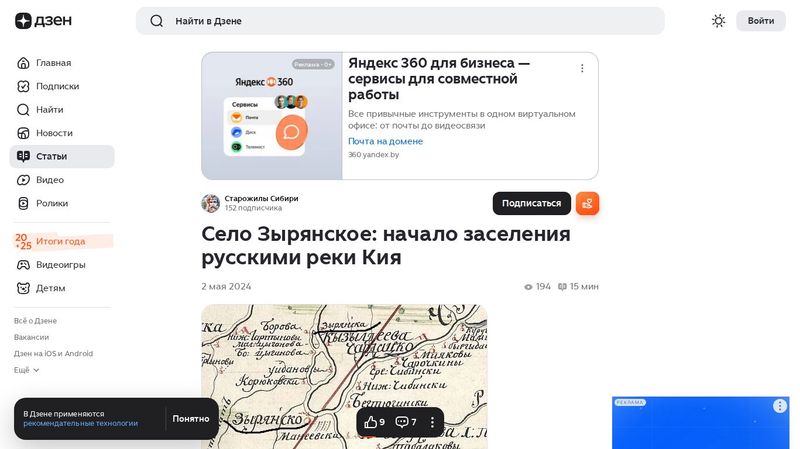Toggle the light/dark theme sun icon
The height and width of the screenshot is (449, 800).
(718, 21)
